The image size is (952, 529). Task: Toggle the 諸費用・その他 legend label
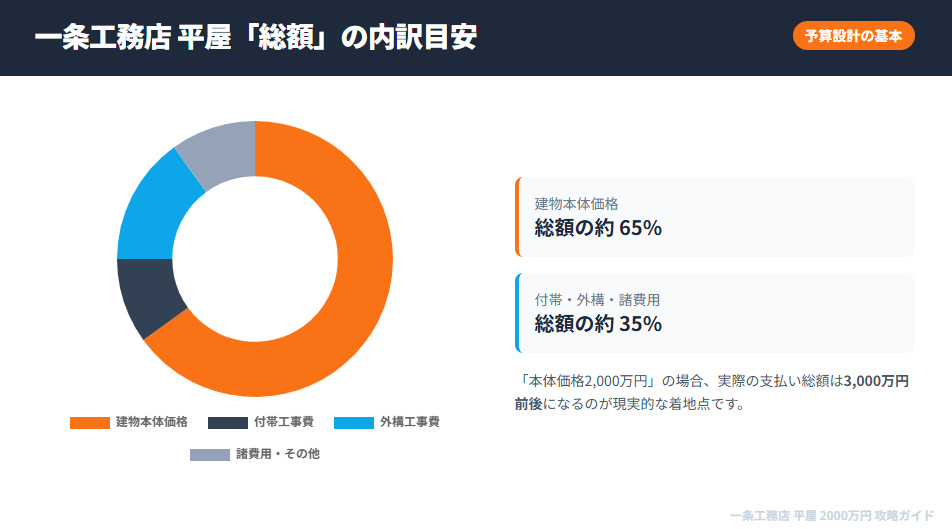click(278, 454)
